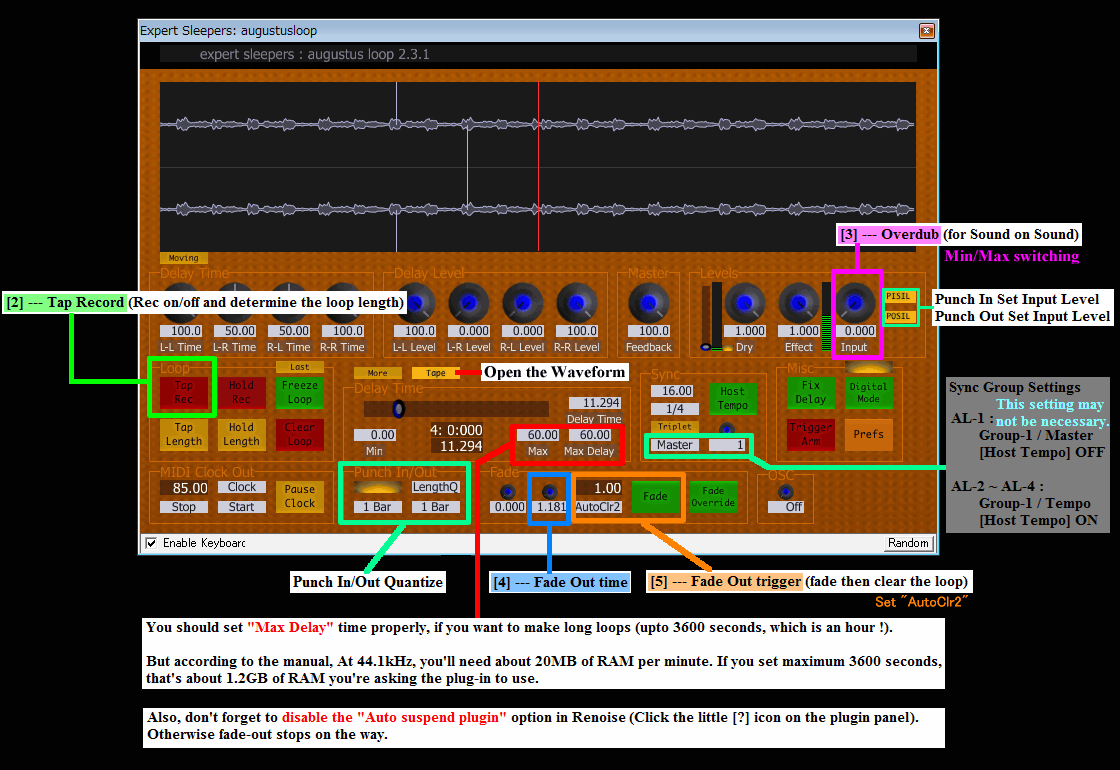Toggle Host Tempo sync

[x=733, y=399]
